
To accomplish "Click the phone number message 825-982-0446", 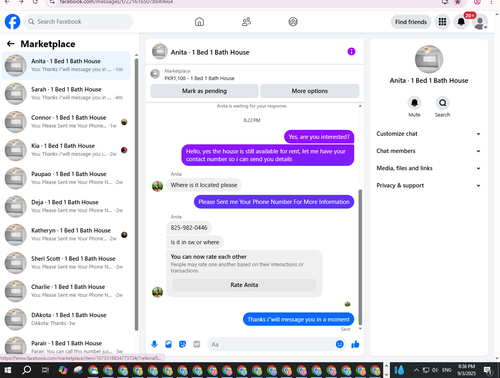I will pyautogui.click(x=189, y=228).
